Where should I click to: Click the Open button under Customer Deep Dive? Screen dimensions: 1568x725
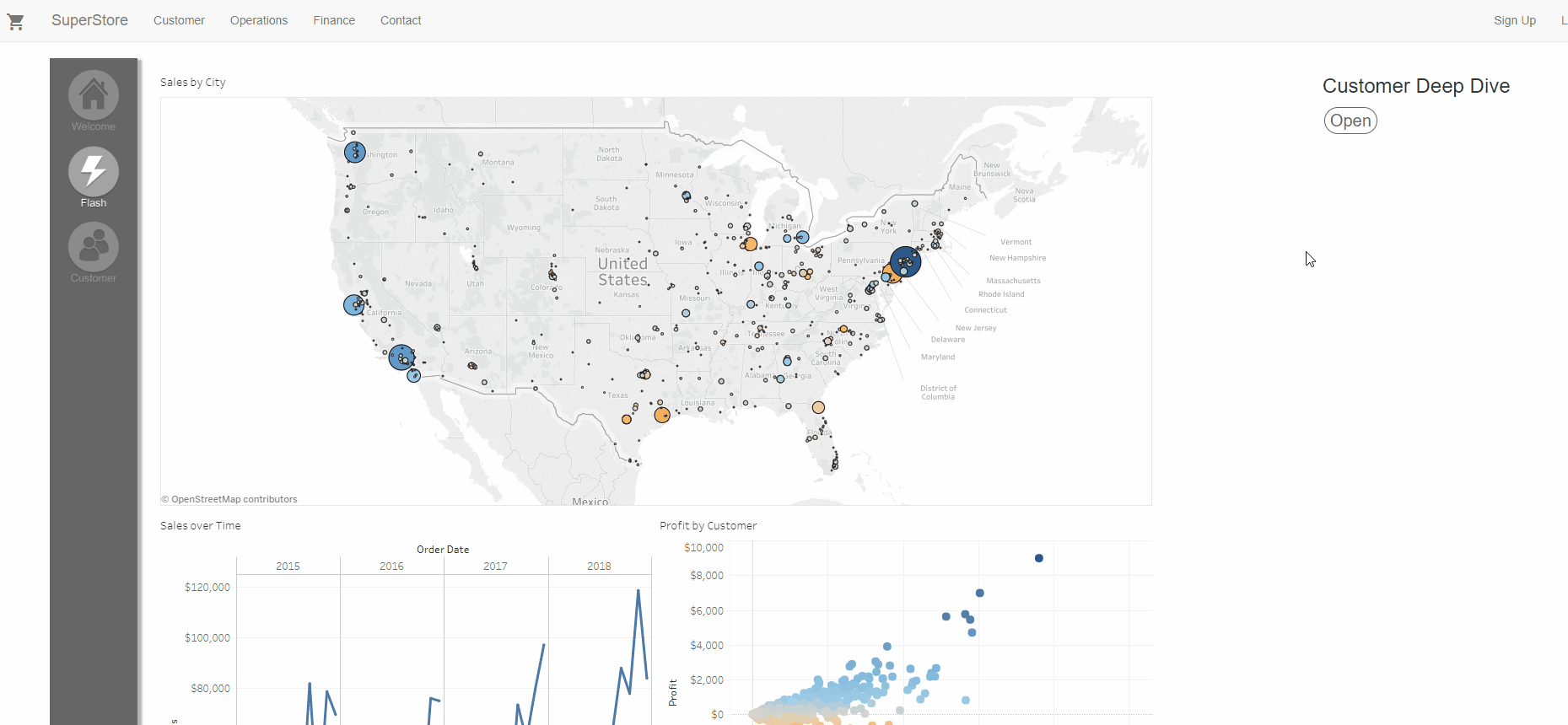(1350, 121)
